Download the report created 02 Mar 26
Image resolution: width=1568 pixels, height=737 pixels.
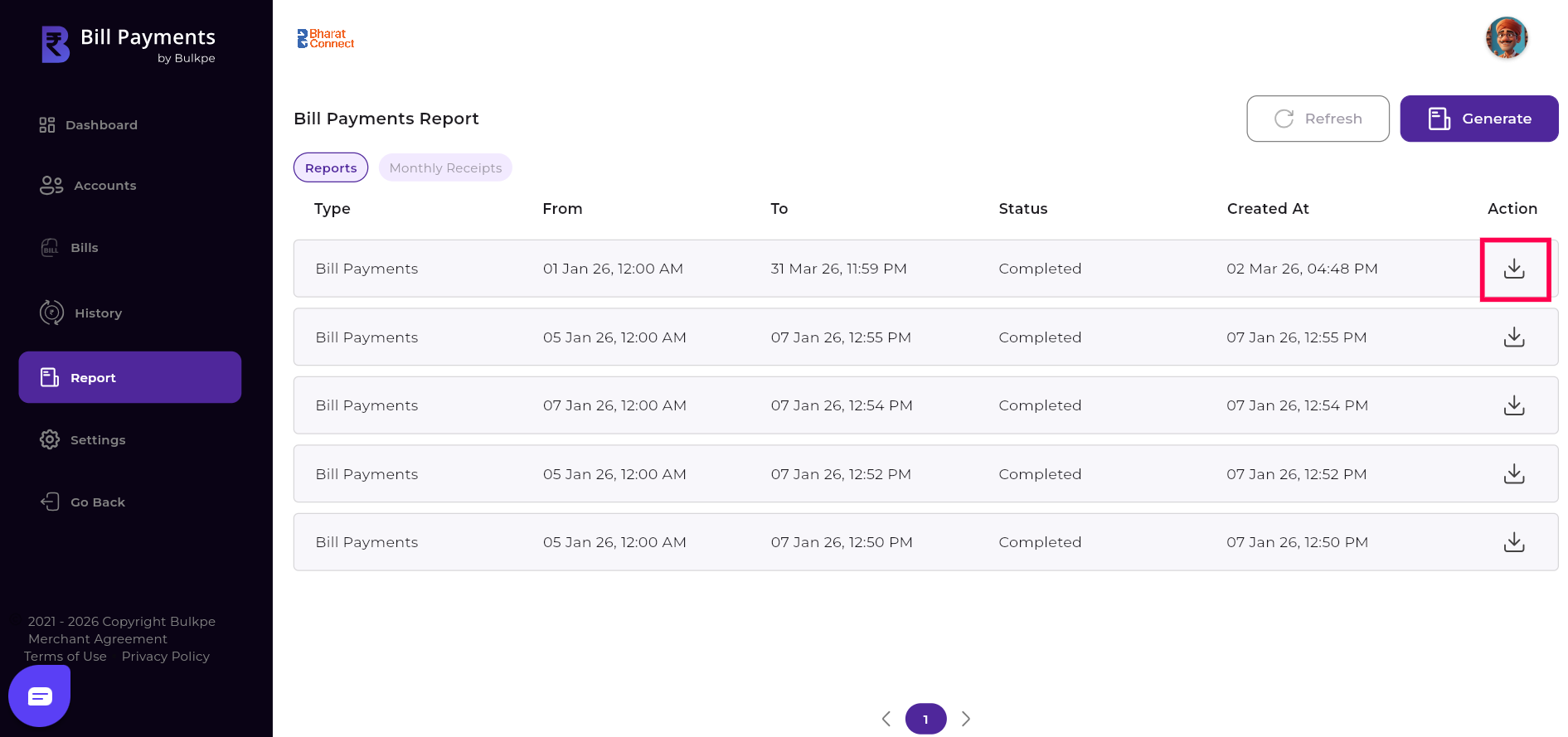(1513, 269)
